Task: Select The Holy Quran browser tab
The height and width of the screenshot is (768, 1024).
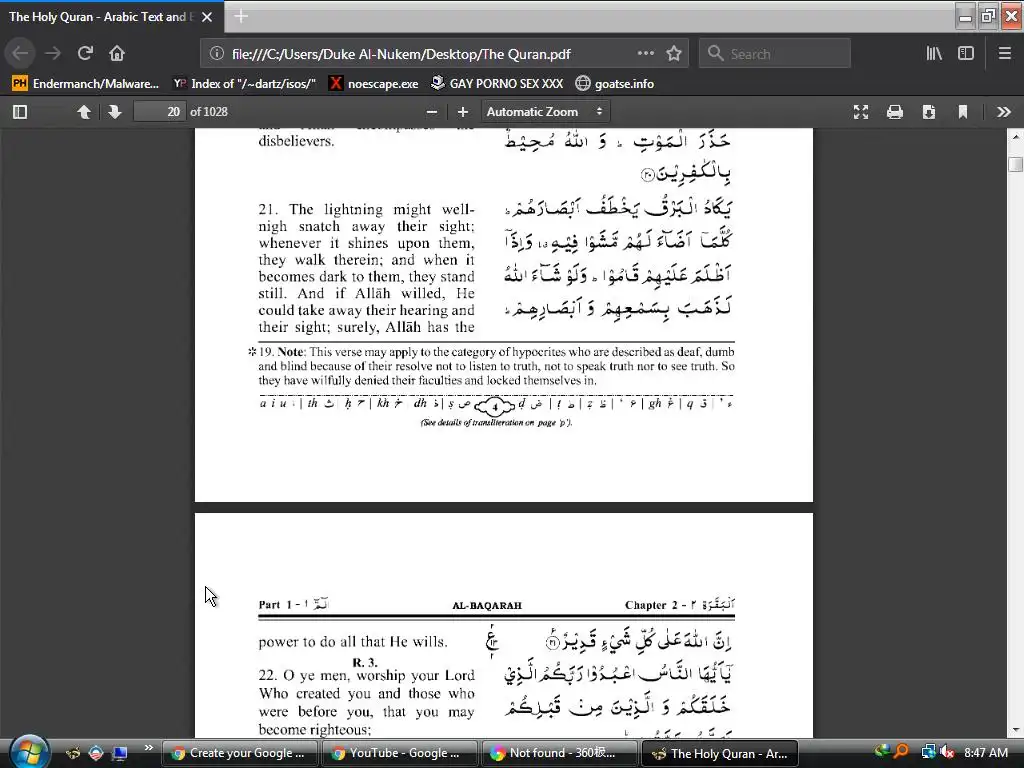Action: pyautogui.click(x=111, y=17)
